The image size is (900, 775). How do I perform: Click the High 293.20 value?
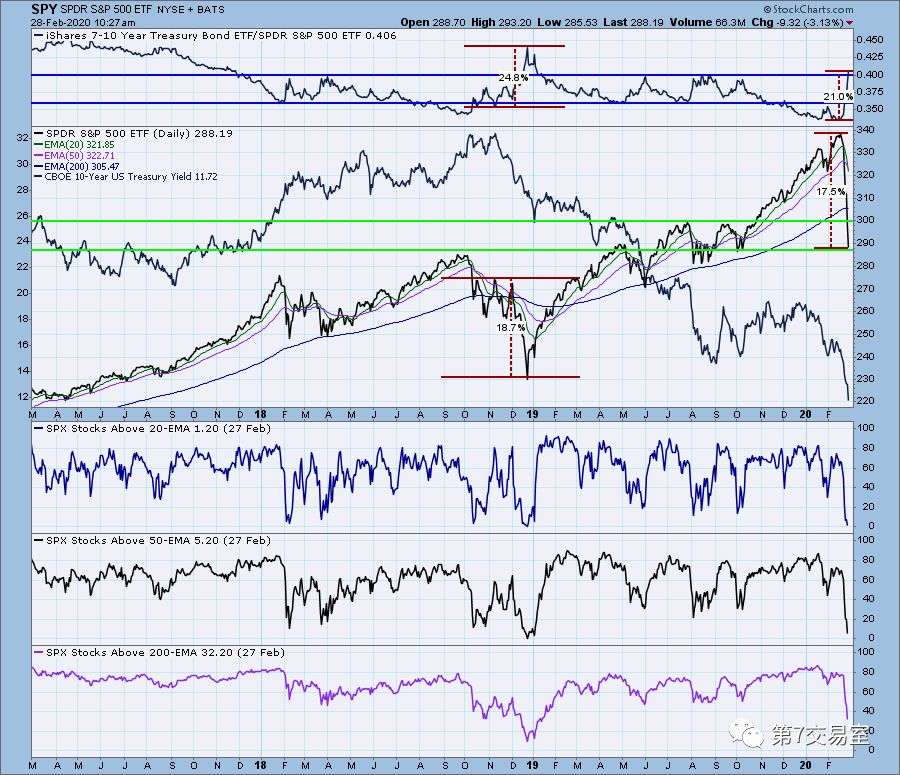(501, 22)
